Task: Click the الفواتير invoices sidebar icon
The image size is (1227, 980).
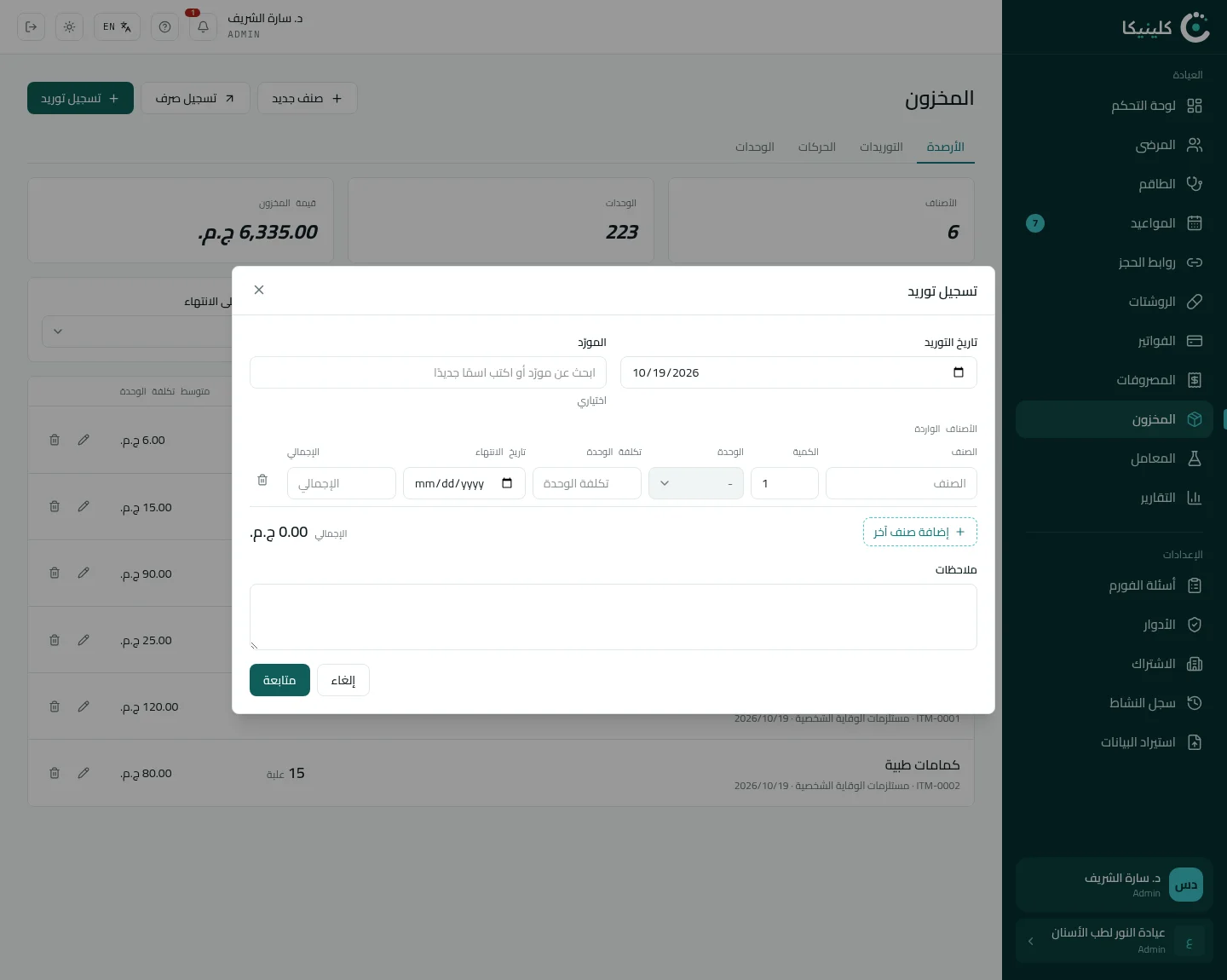Action: pos(1195,341)
